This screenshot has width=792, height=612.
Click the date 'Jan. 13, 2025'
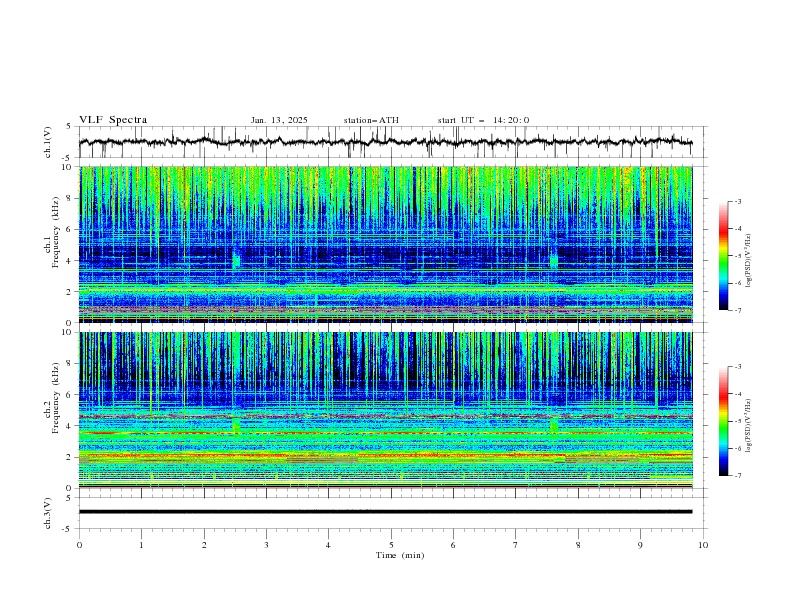pyautogui.click(x=279, y=120)
